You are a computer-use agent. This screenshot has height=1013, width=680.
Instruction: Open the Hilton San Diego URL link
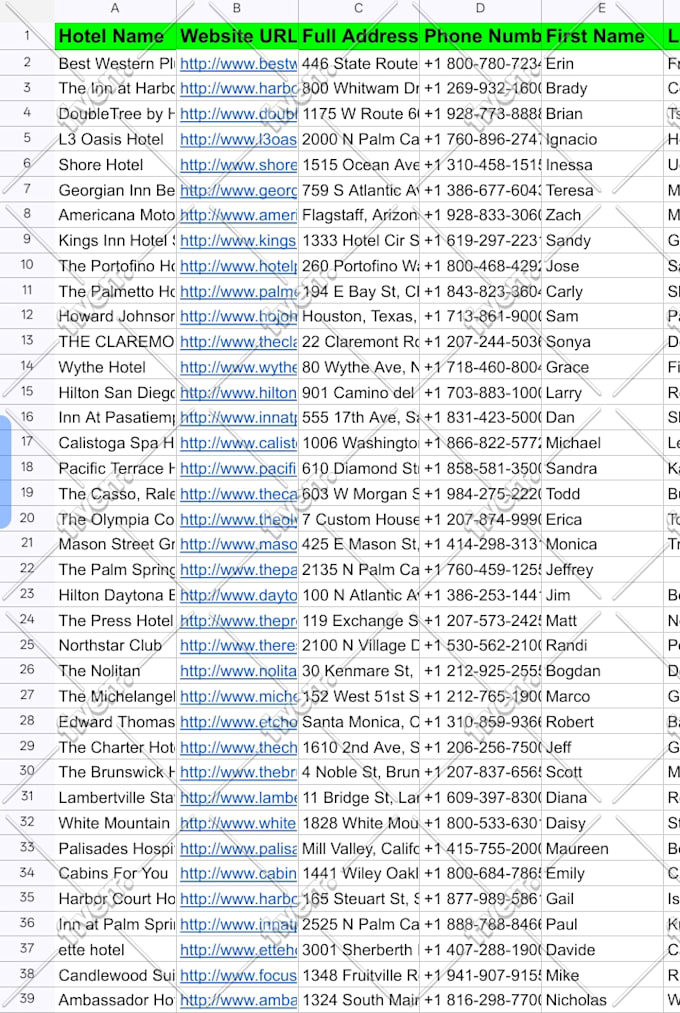[x=238, y=393]
